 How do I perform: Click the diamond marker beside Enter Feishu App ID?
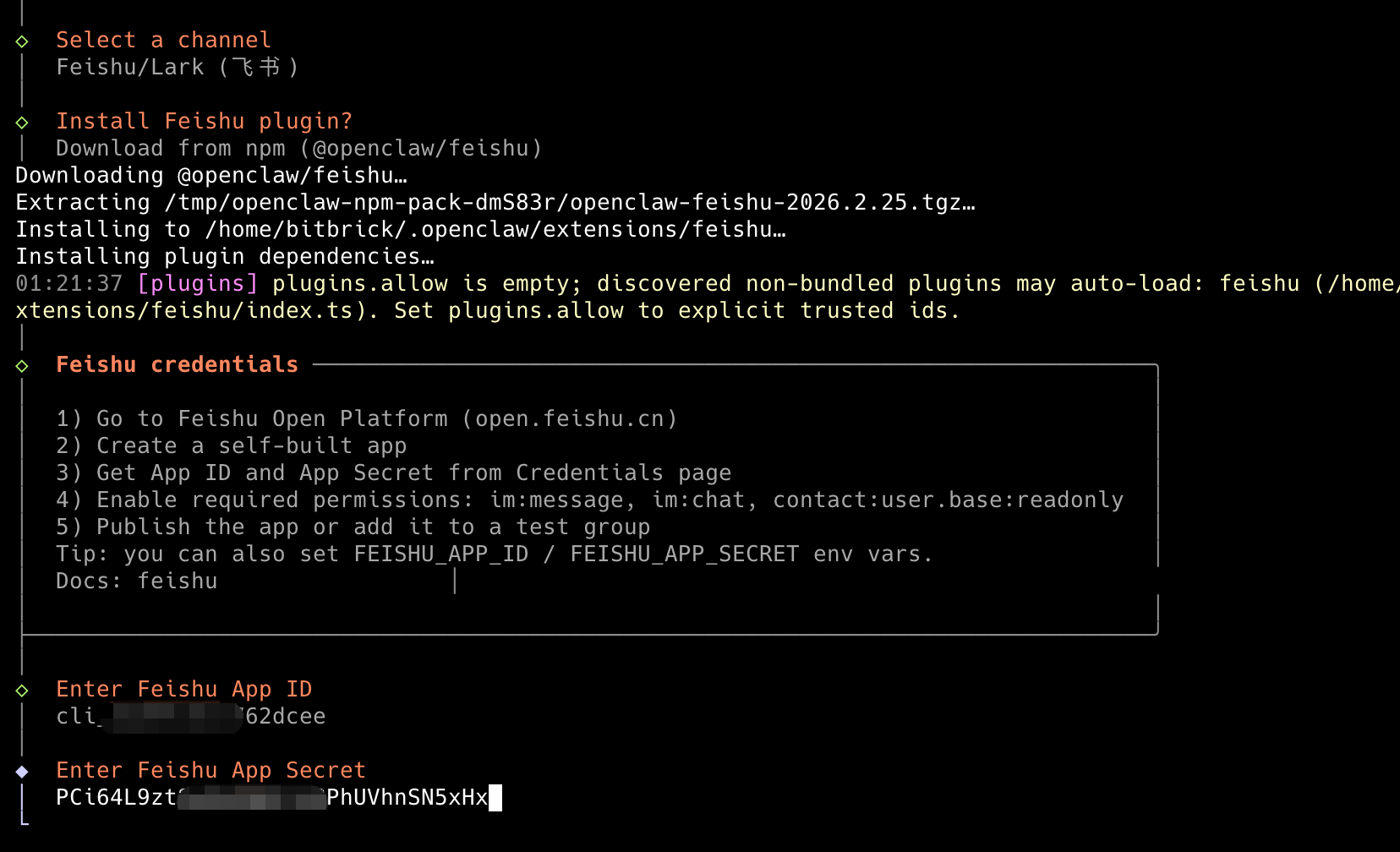tap(22, 691)
